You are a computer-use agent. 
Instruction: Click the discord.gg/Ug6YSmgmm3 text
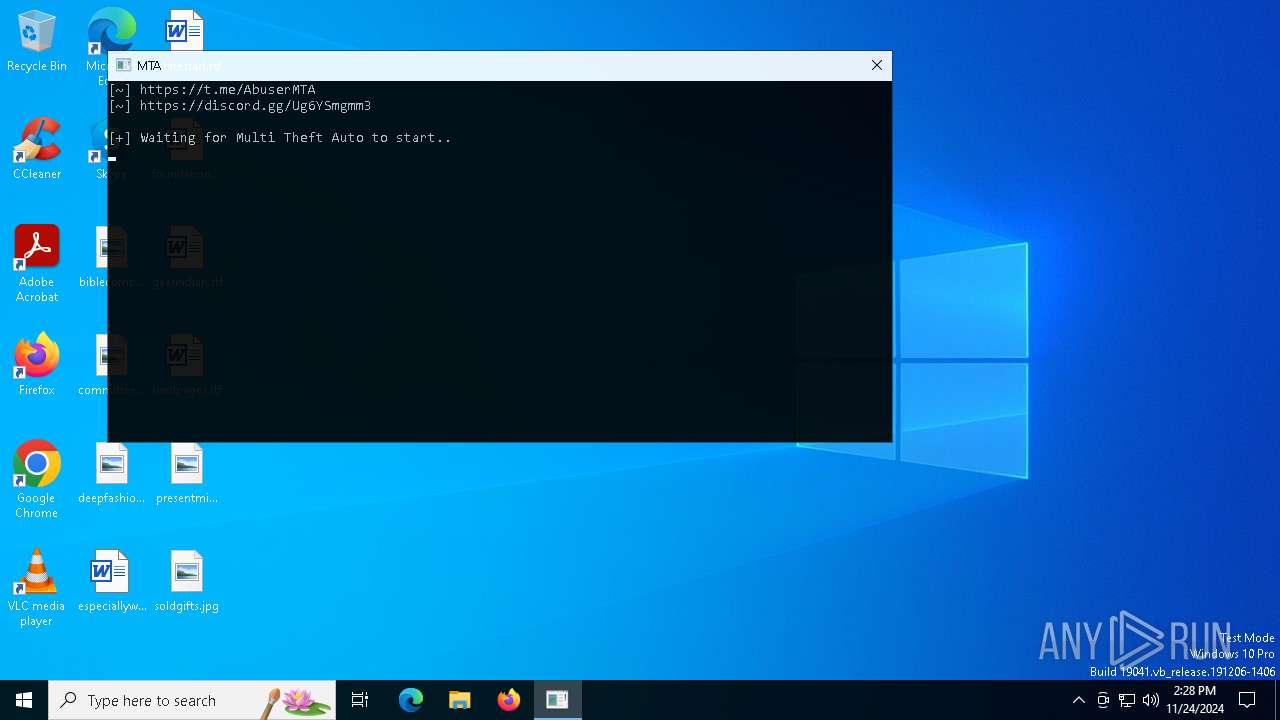(x=256, y=105)
